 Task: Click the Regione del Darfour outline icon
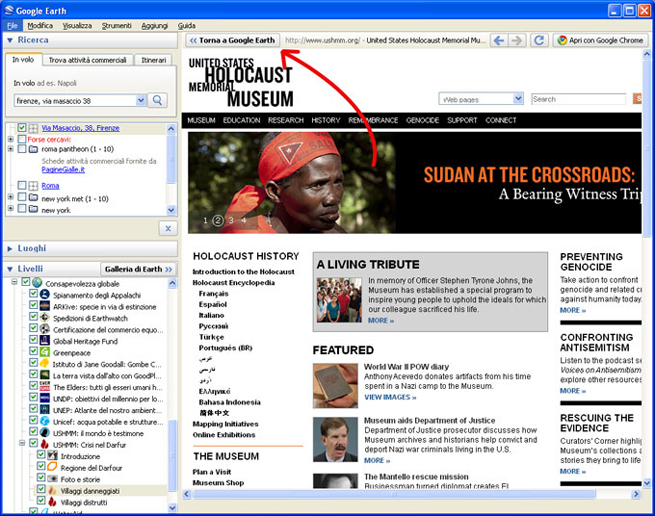point(52,467)
